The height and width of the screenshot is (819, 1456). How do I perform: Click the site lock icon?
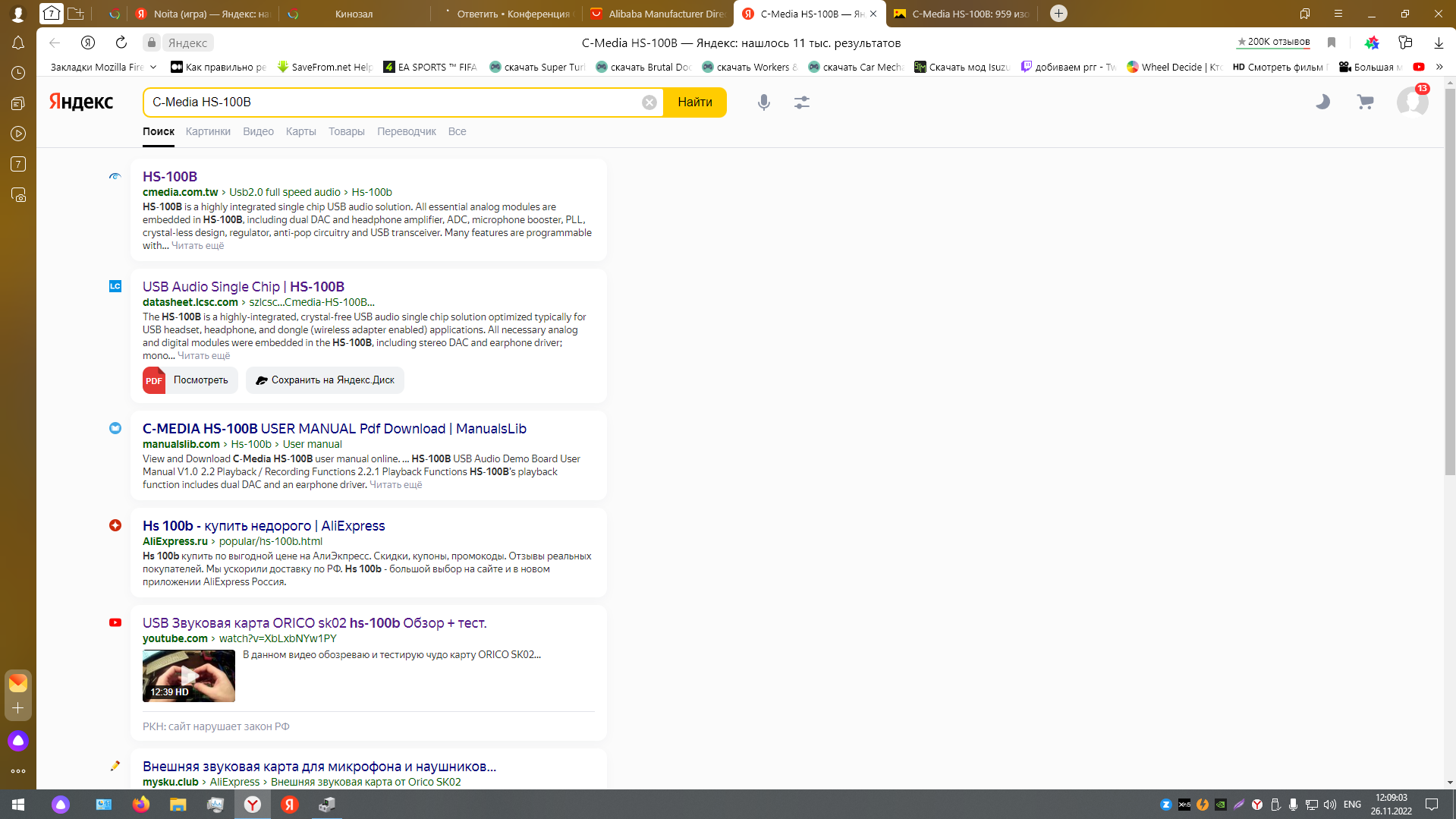coord(152,43)
